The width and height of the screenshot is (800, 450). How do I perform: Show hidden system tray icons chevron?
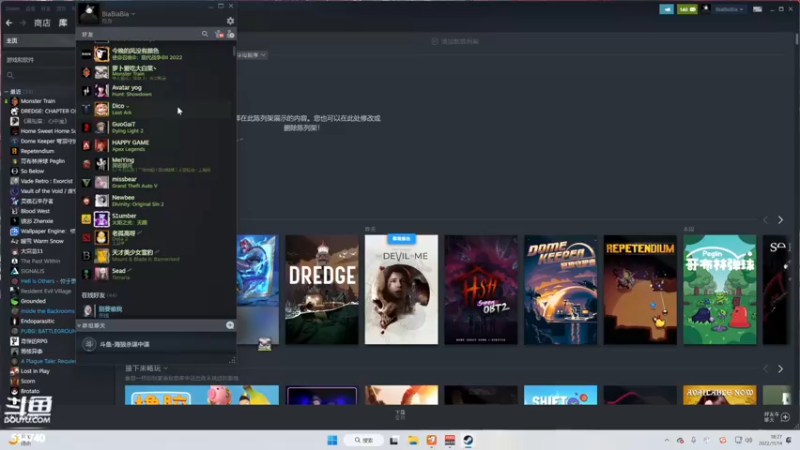(666, 440)
